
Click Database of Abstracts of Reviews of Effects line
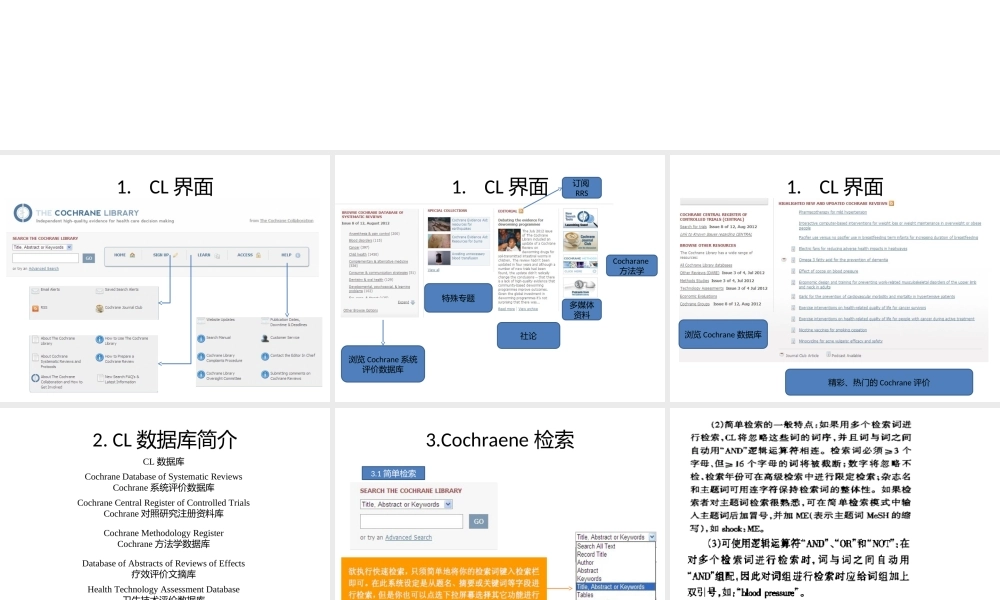163,564
